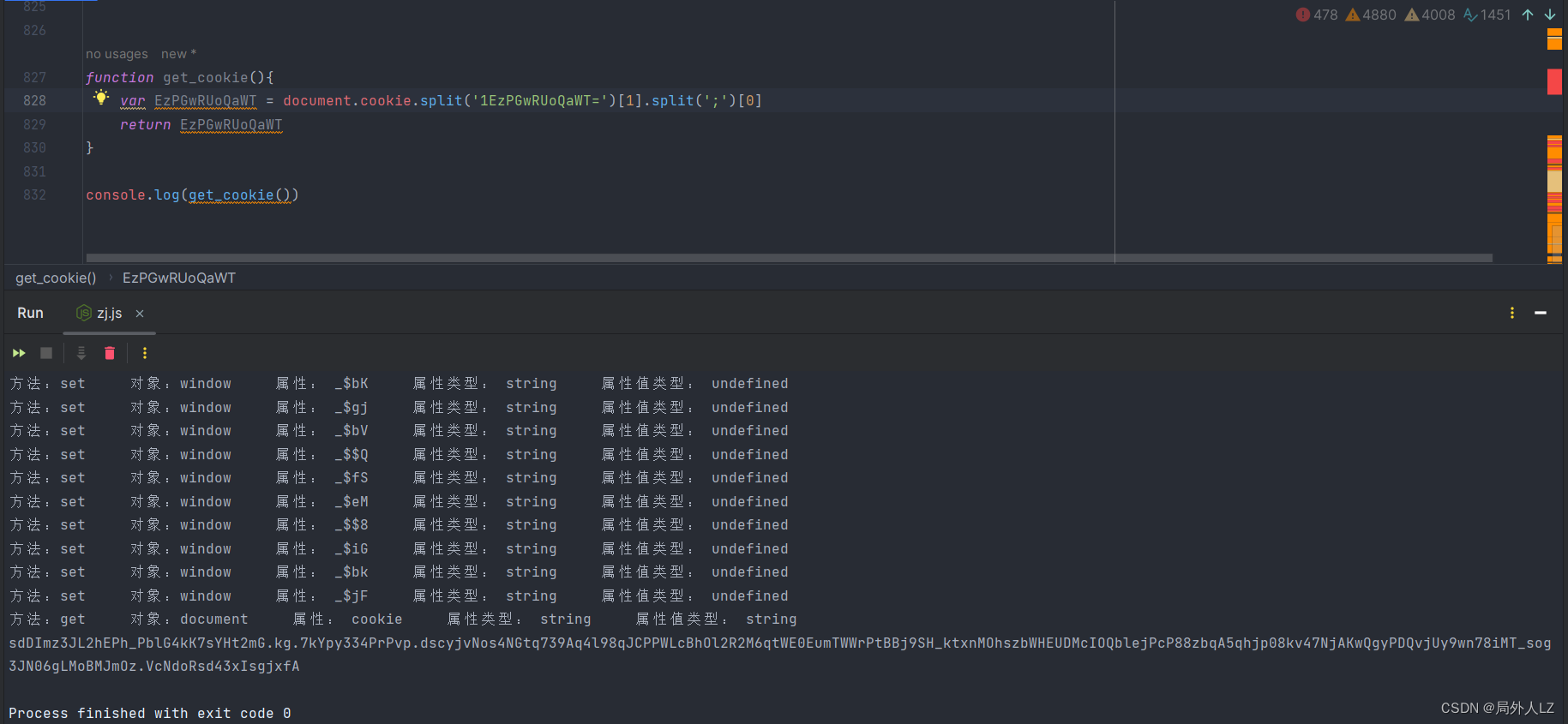Place cursor on console.log line

(x=192, y=194)
